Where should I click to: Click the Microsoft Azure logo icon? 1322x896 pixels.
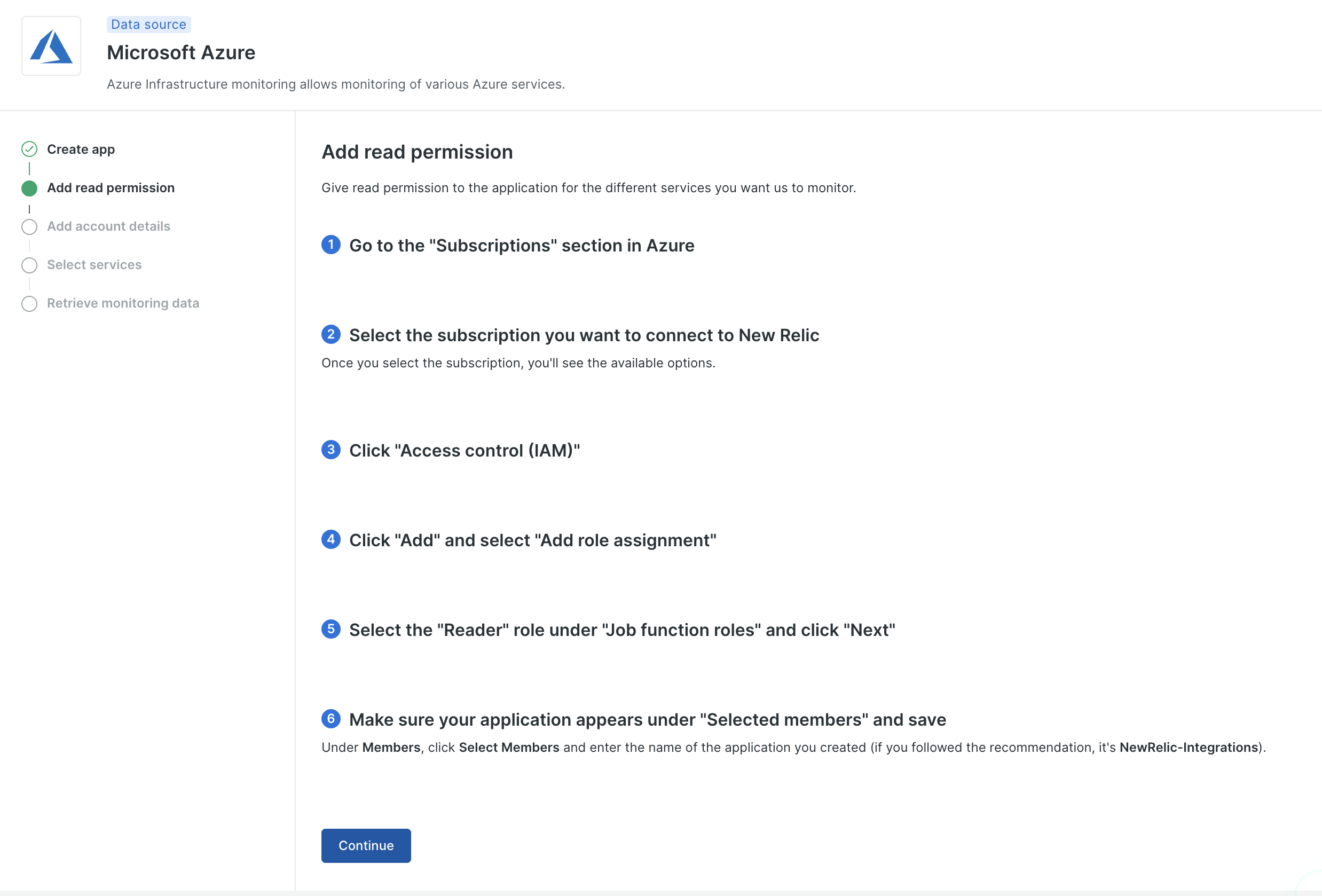[51, 46]
